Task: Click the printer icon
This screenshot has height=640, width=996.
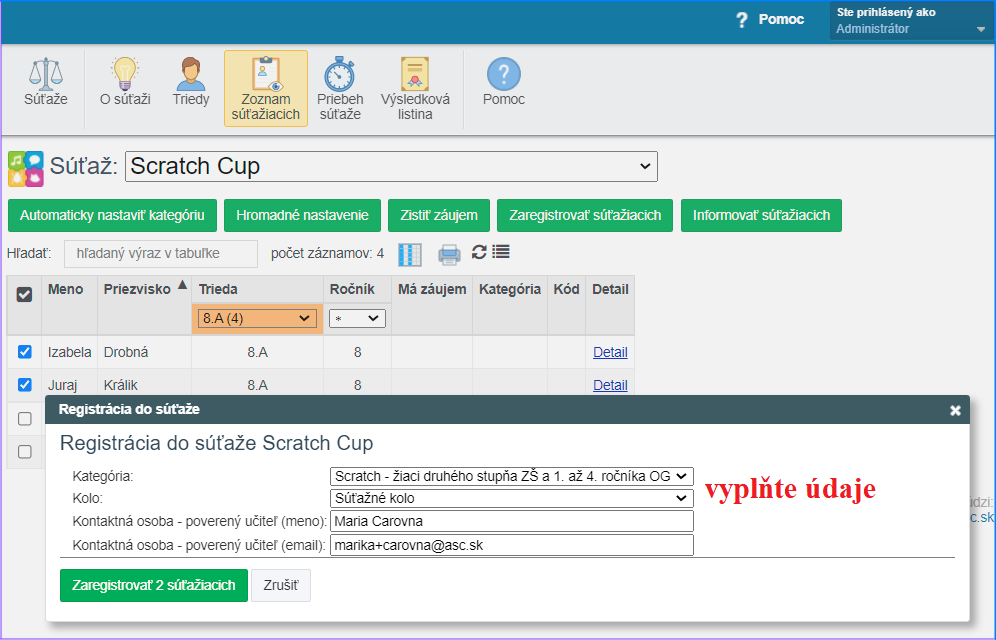Action: tap(449, 255)
